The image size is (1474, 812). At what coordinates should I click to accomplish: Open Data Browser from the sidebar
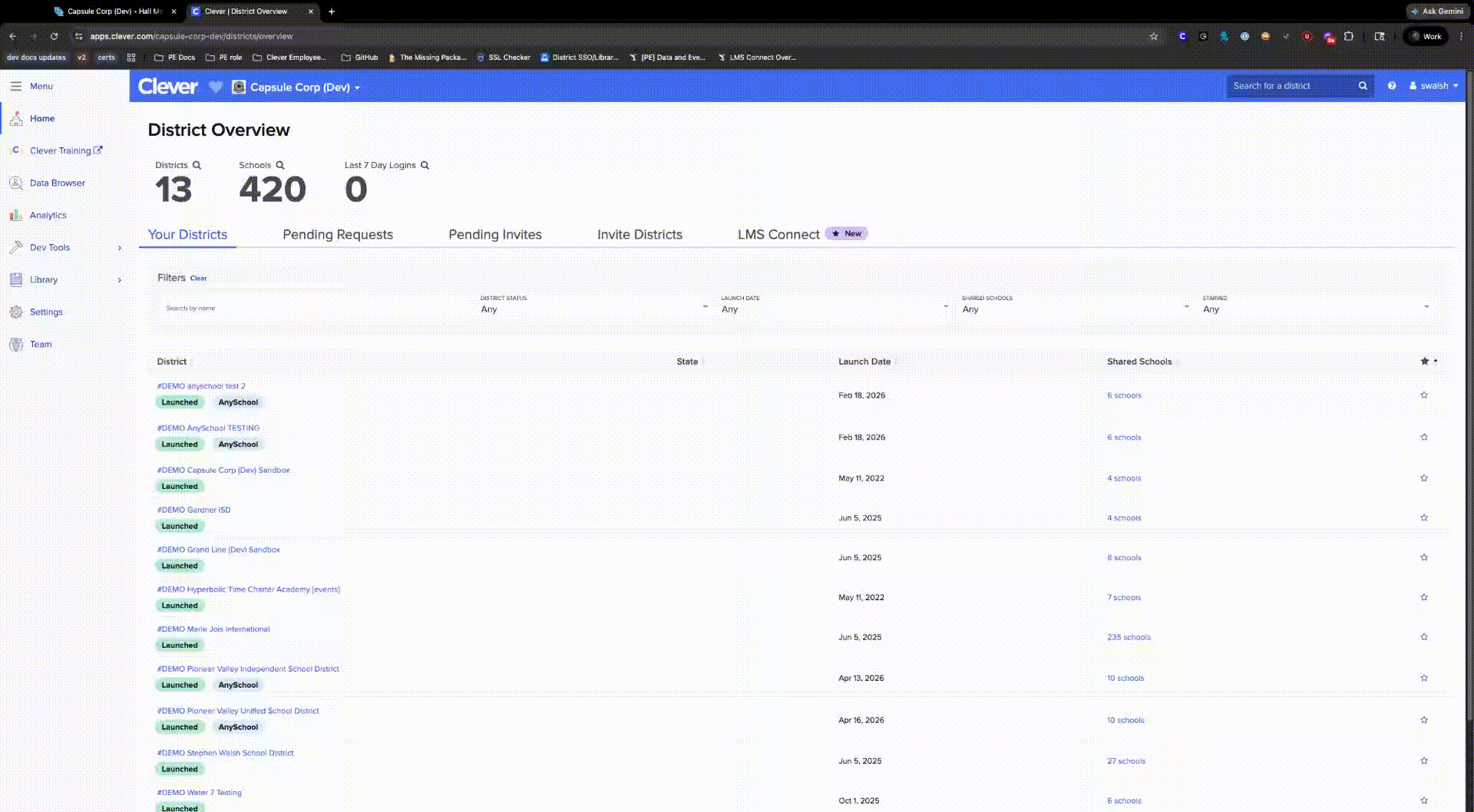coord(57,183)
